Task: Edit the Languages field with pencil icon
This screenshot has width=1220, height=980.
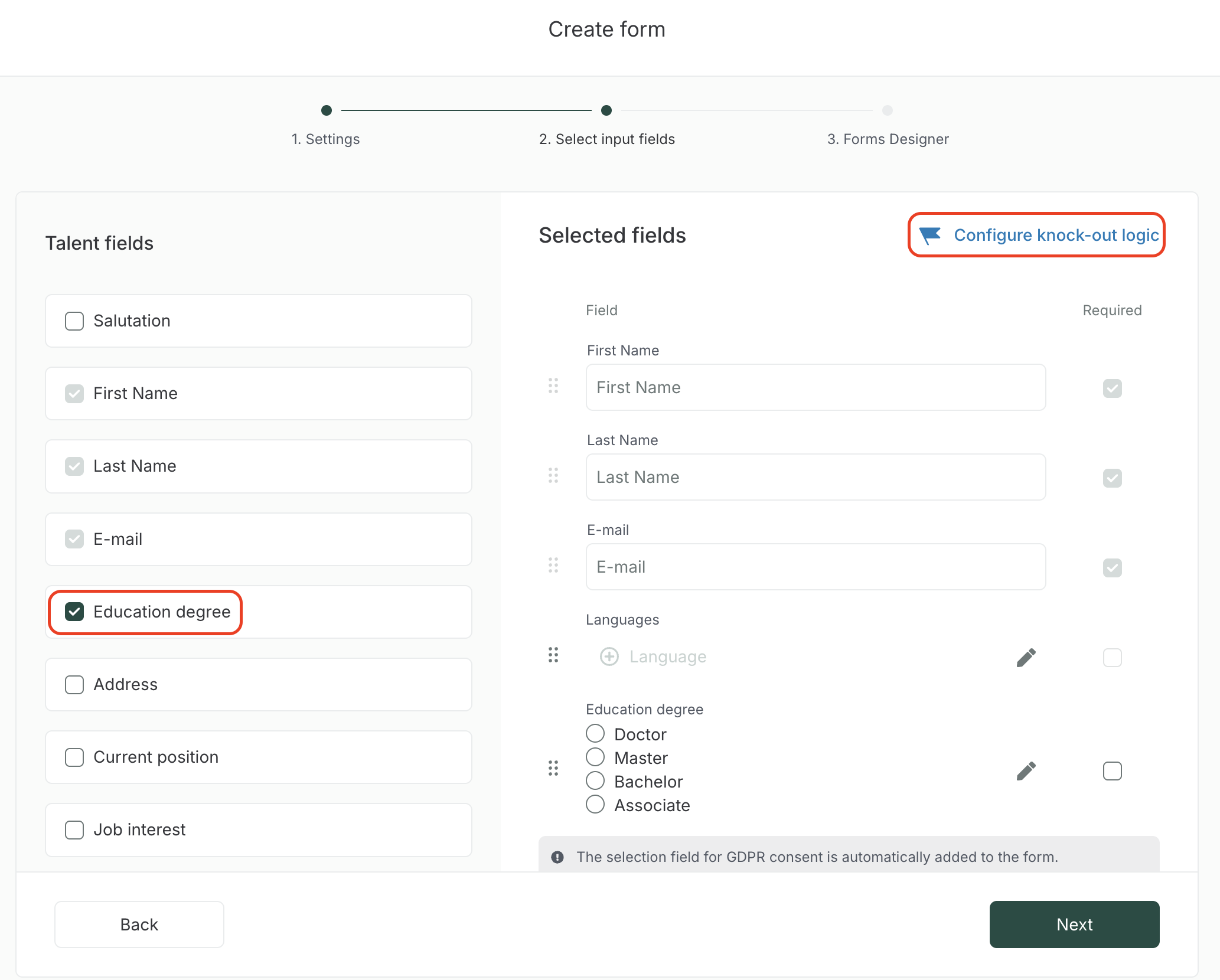Action: click(x=1026, y=657)
